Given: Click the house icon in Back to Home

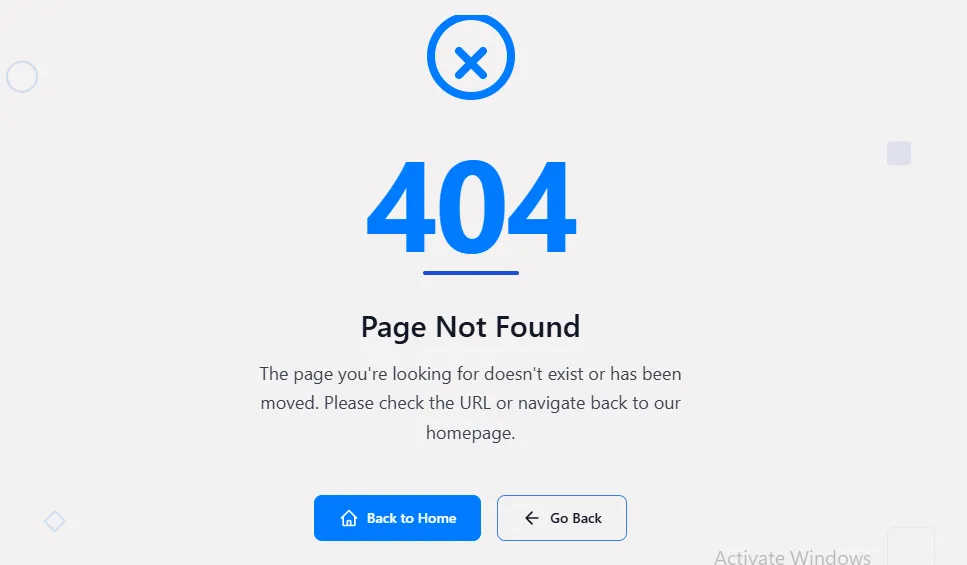Looking at the screenshot, I should click(x=349, y=518).
